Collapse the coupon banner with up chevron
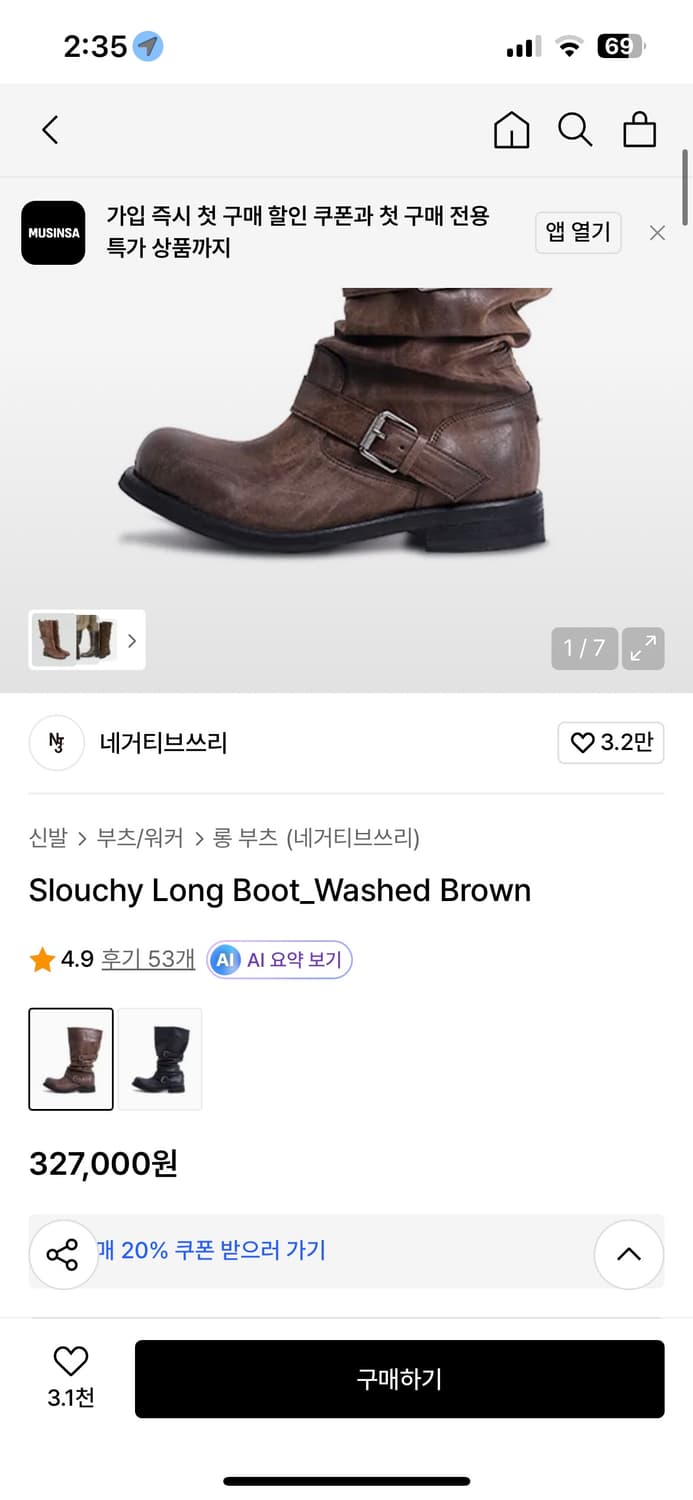693x1500 pixels. click(629, 1254)
